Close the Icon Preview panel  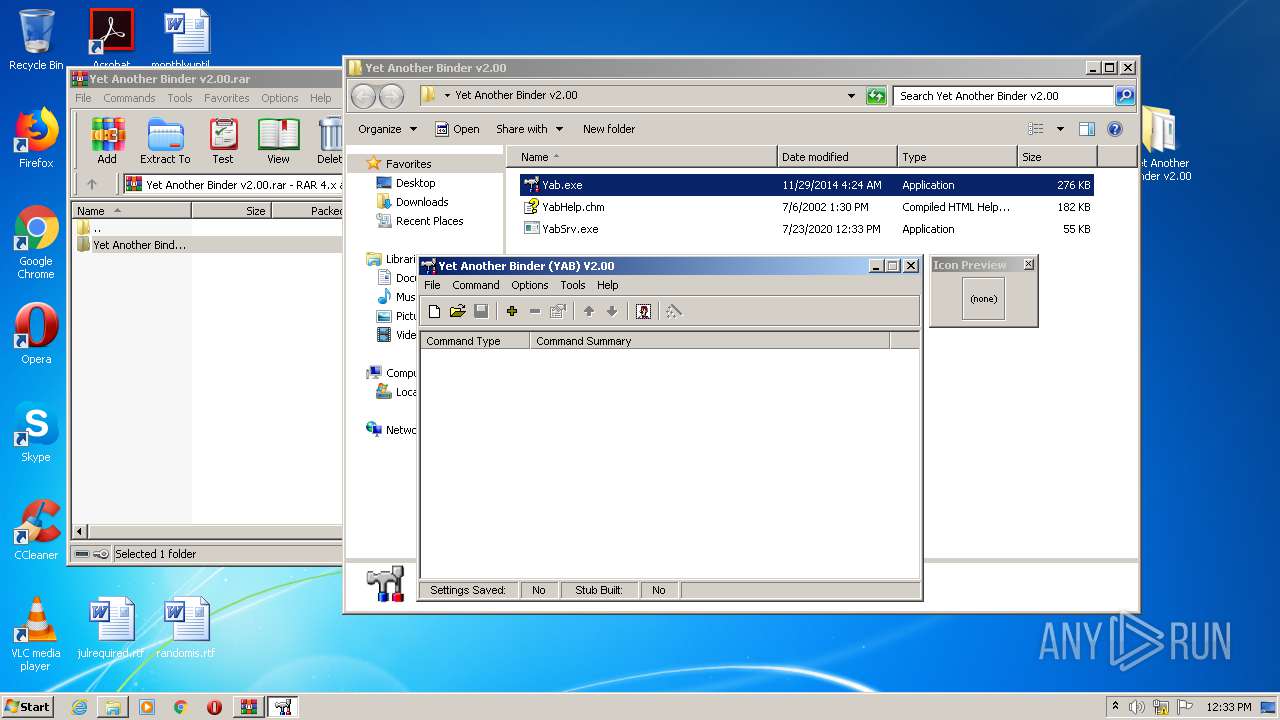(x=1028, y=265)
